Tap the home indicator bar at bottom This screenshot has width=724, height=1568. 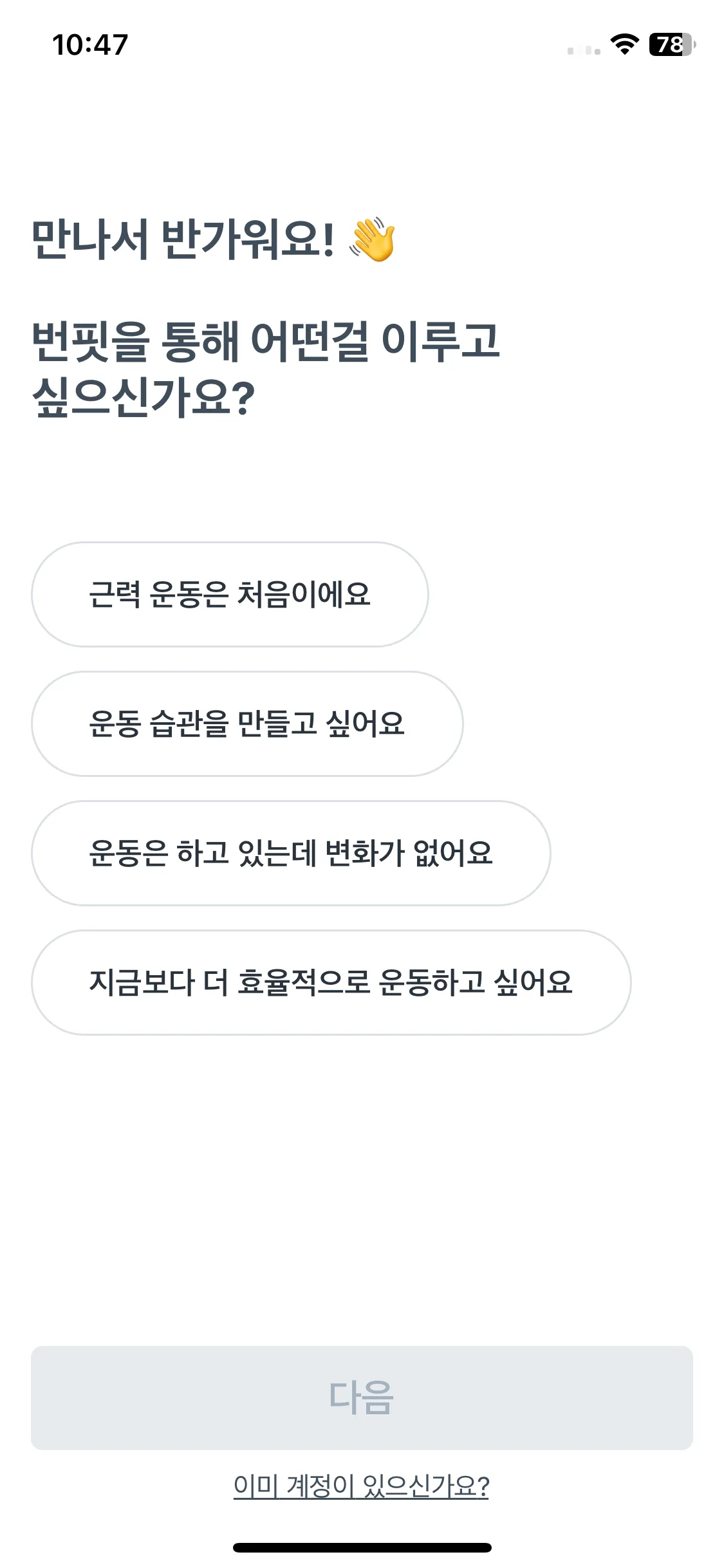coord(362,1547)
